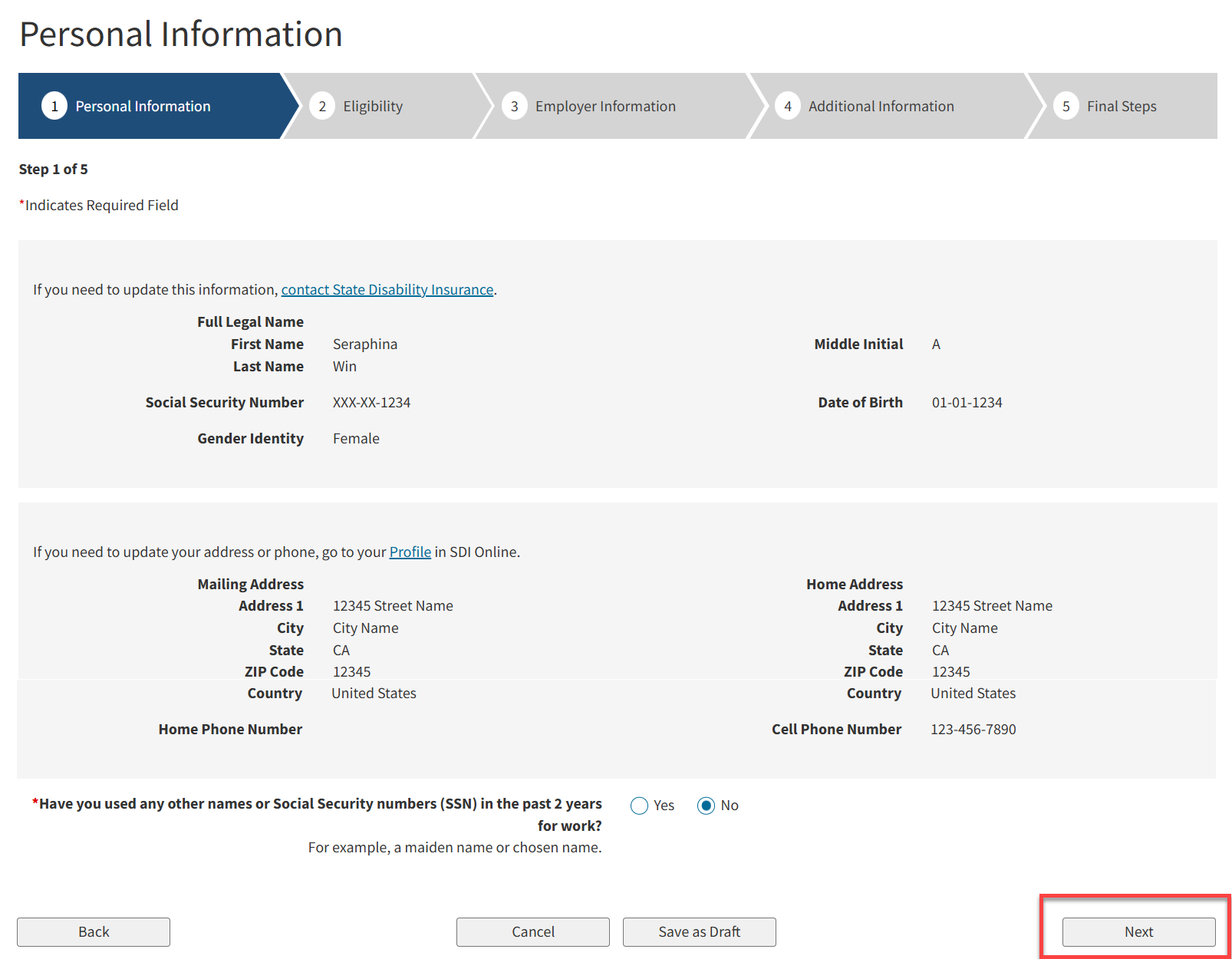
Task: Click the number 3 circle in step bar
Action: [x=515, y=106]
